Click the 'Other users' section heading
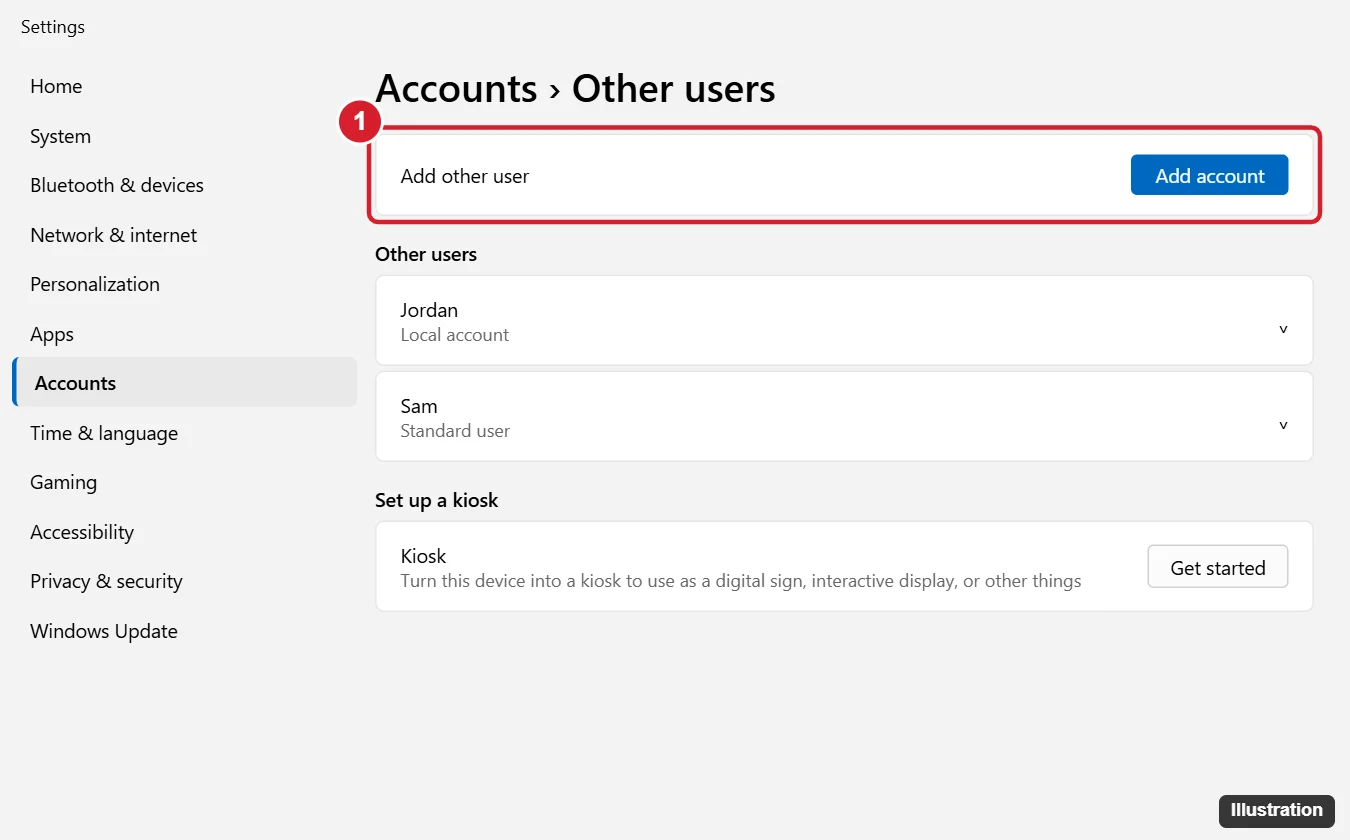The height and width of the screenshot is (840, 1350). [426, 254]
